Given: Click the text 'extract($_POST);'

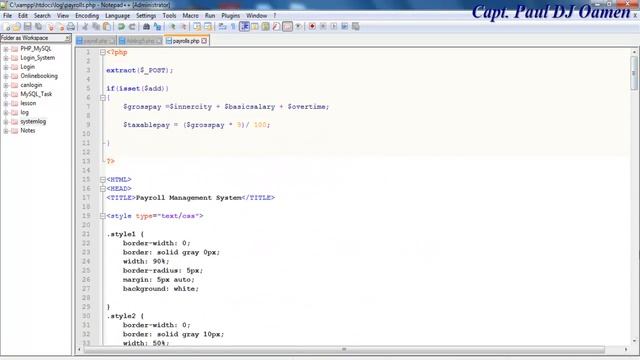Looking at the screenshot, I should [140, 70].
